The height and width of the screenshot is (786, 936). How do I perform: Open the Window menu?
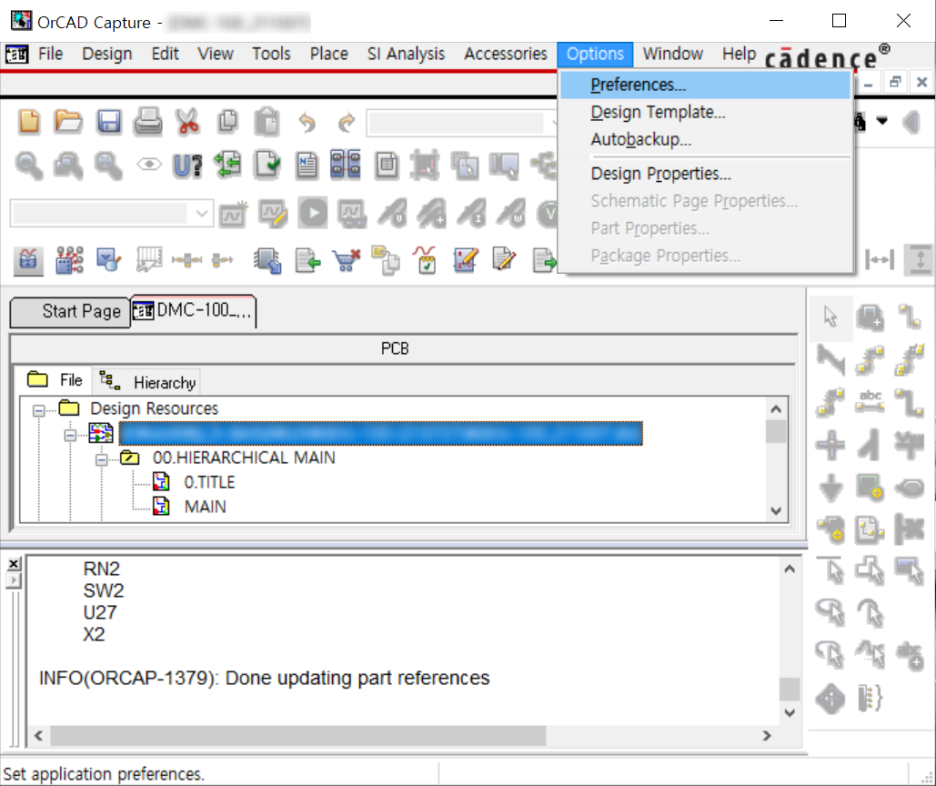[673, 54]
